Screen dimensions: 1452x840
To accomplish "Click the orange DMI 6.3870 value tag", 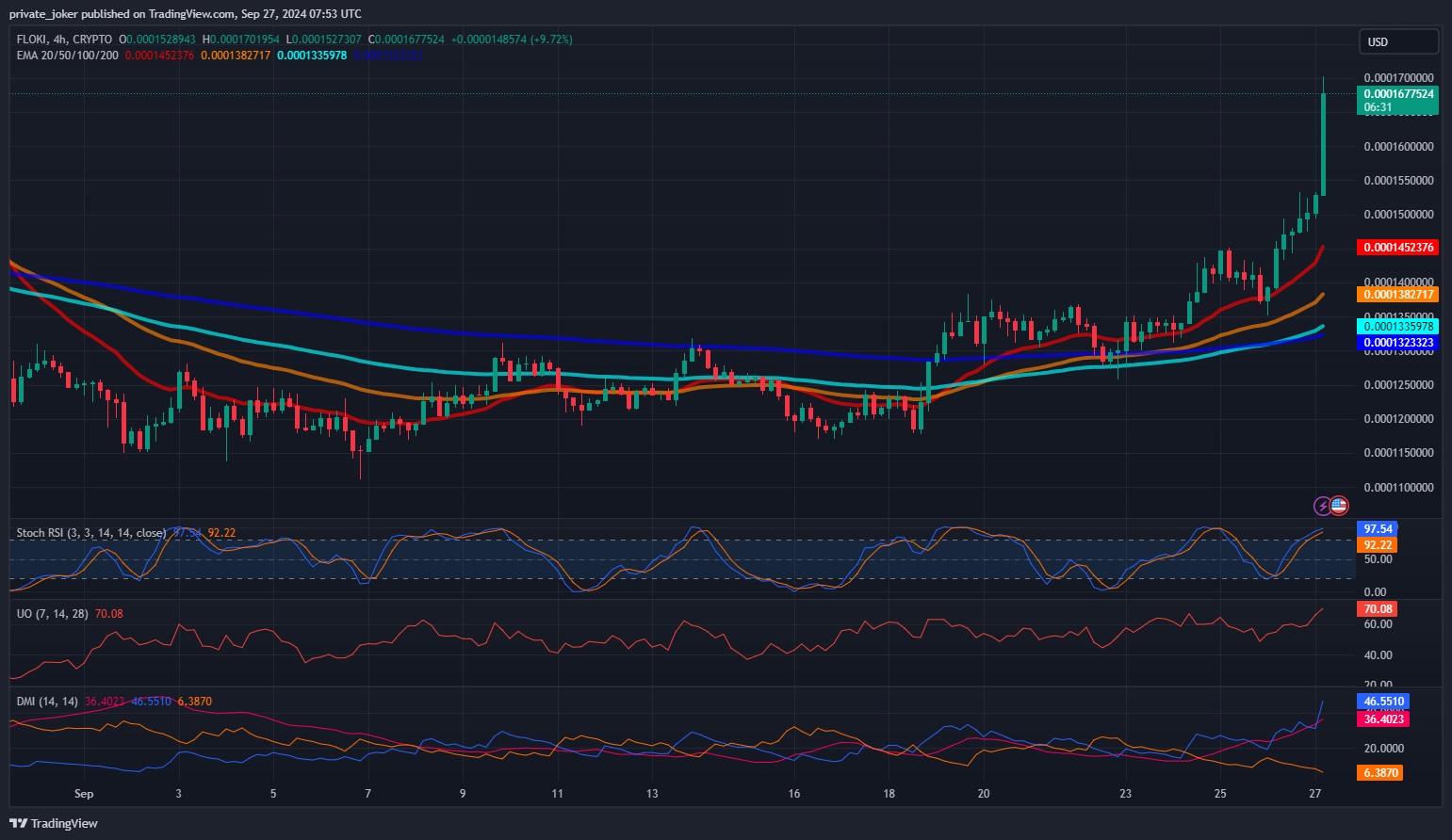I will coord(1379,773).
